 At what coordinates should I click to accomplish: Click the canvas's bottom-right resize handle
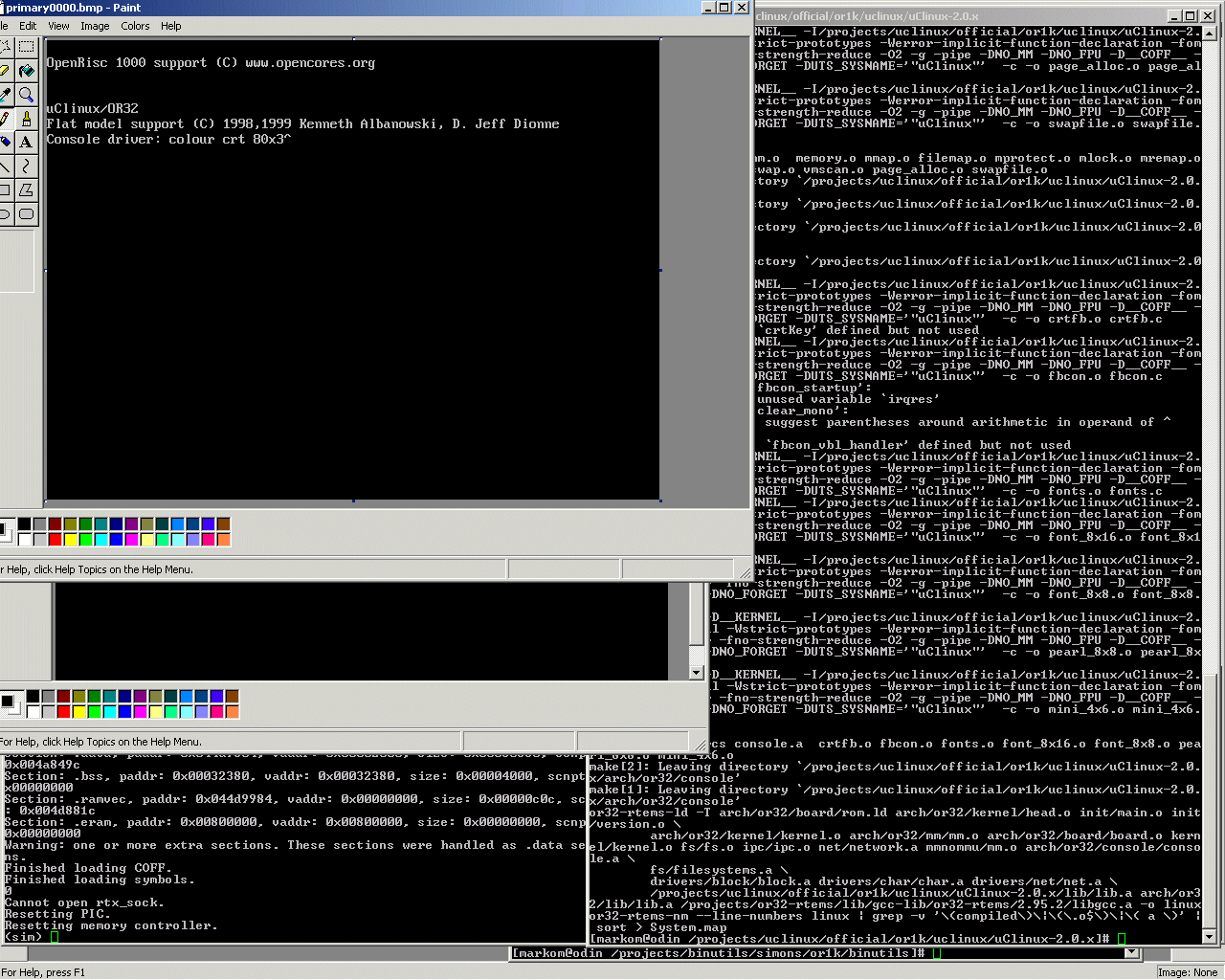tap(660, 501)
